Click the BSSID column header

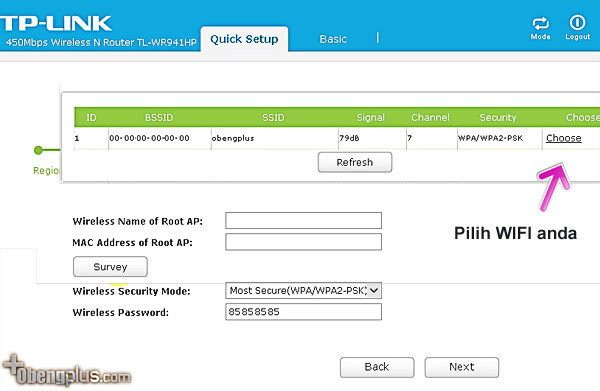(159, 117)
